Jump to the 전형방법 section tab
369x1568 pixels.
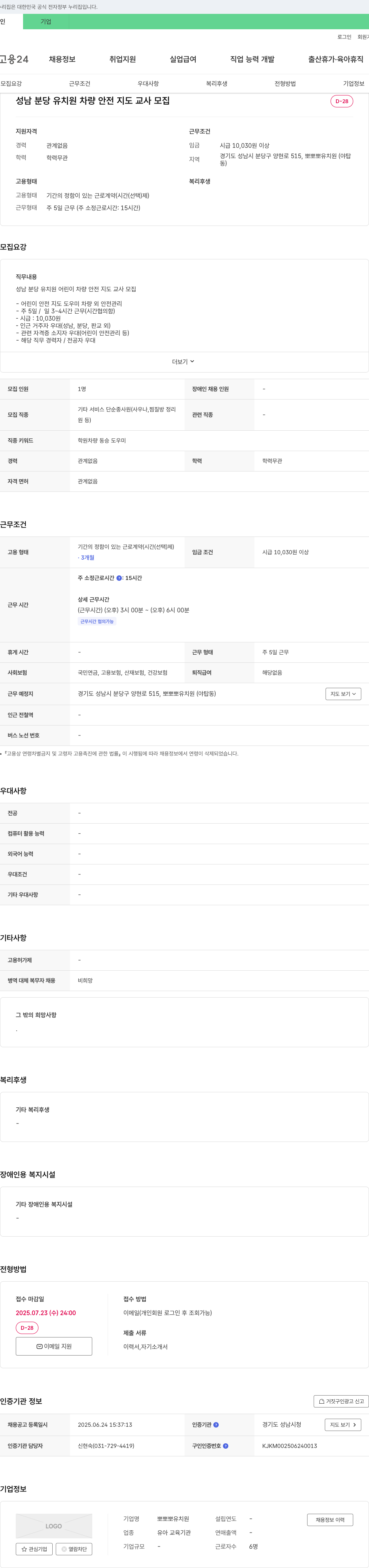coord(285,84)
